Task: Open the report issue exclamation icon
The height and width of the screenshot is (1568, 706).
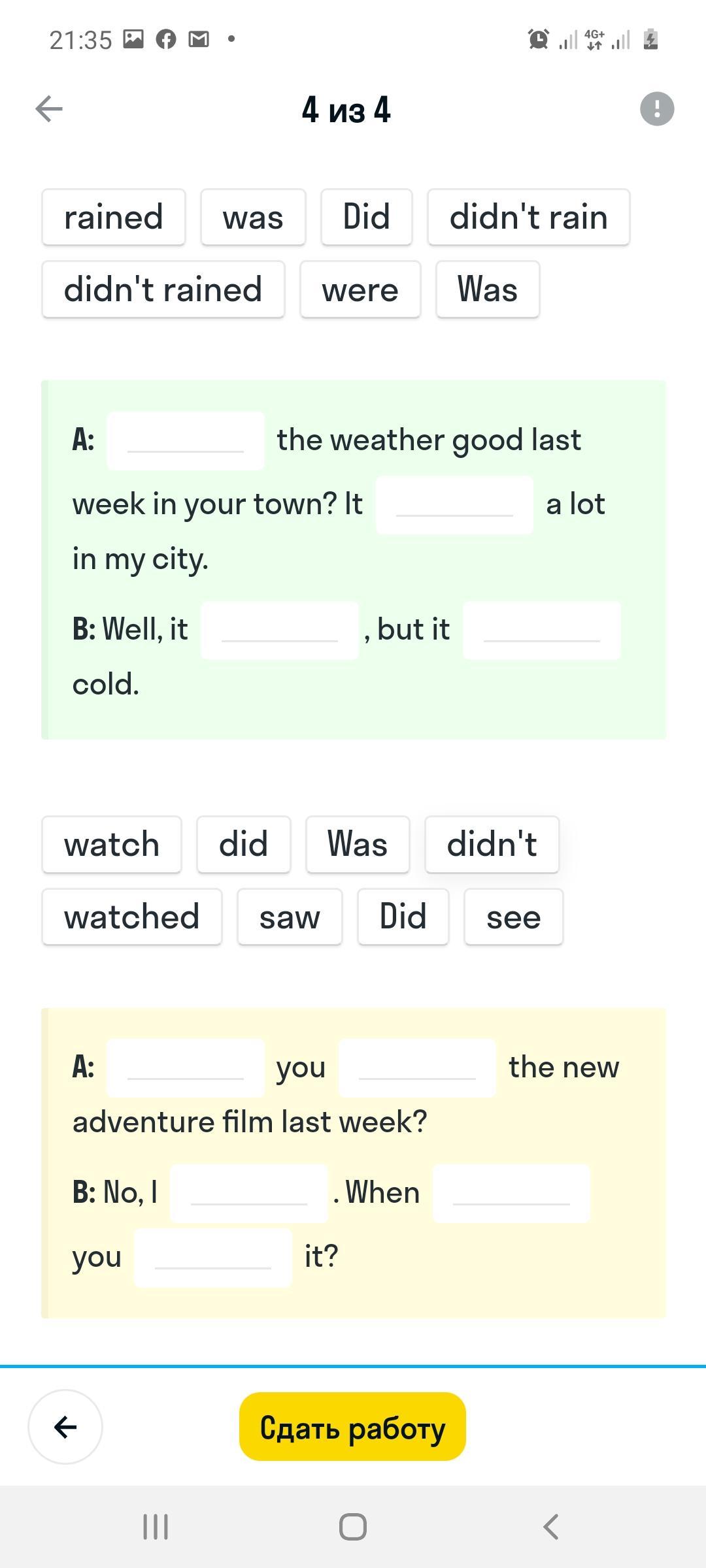Action: pos(656,108)
